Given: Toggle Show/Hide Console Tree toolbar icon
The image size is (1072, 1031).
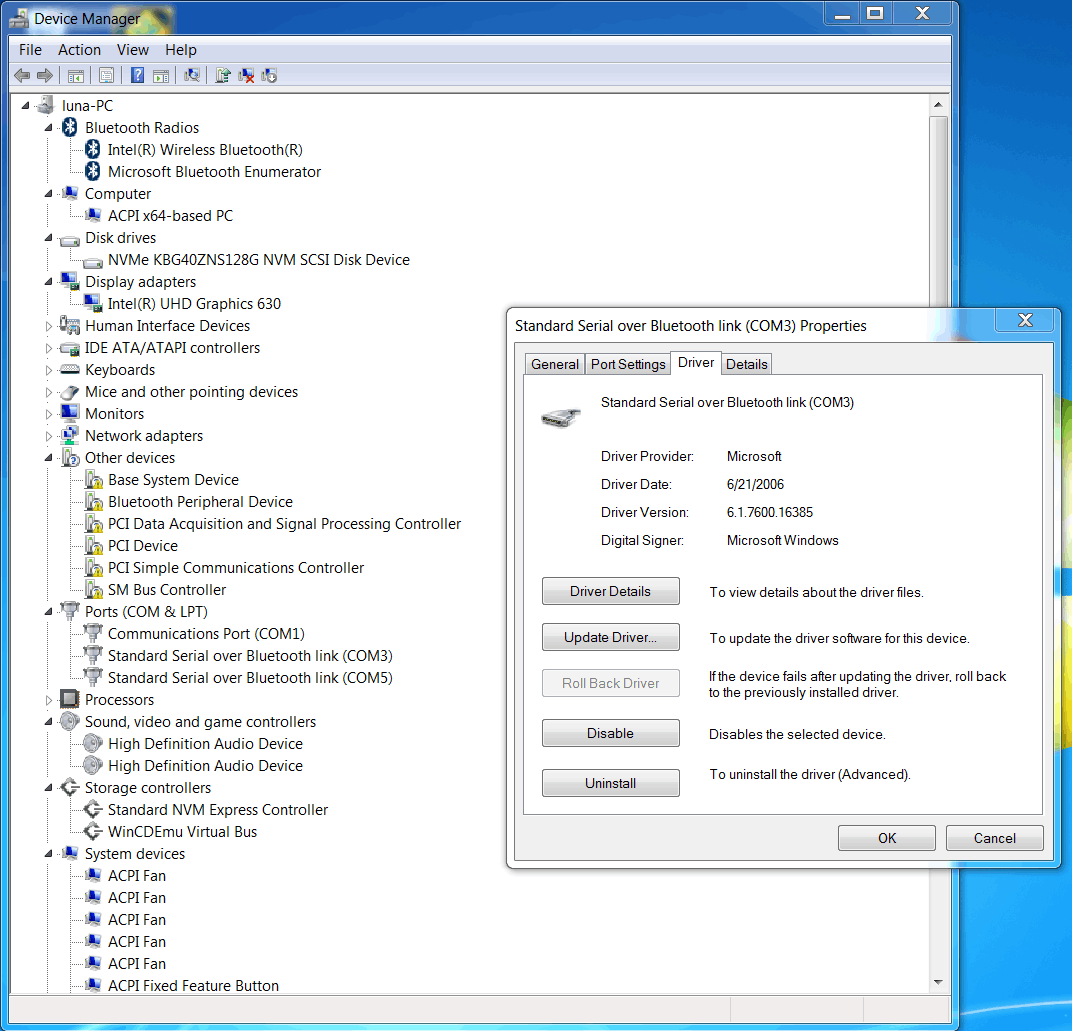Looking at the screenshot, I should pyautogui.click(x=76, y=75).
